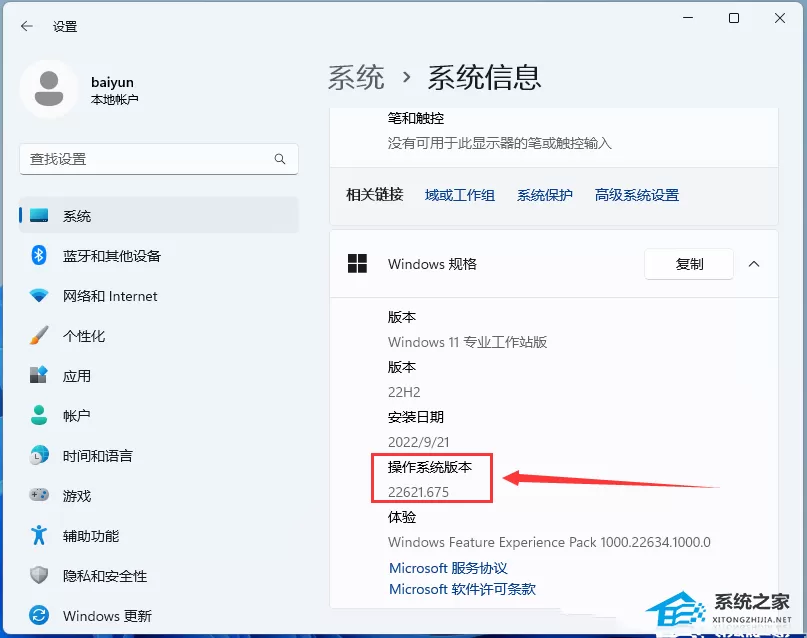Click the 系统 monitor icon
This screenshot has height=638, width=807.
pyautogui.click(x=39, y=215)
